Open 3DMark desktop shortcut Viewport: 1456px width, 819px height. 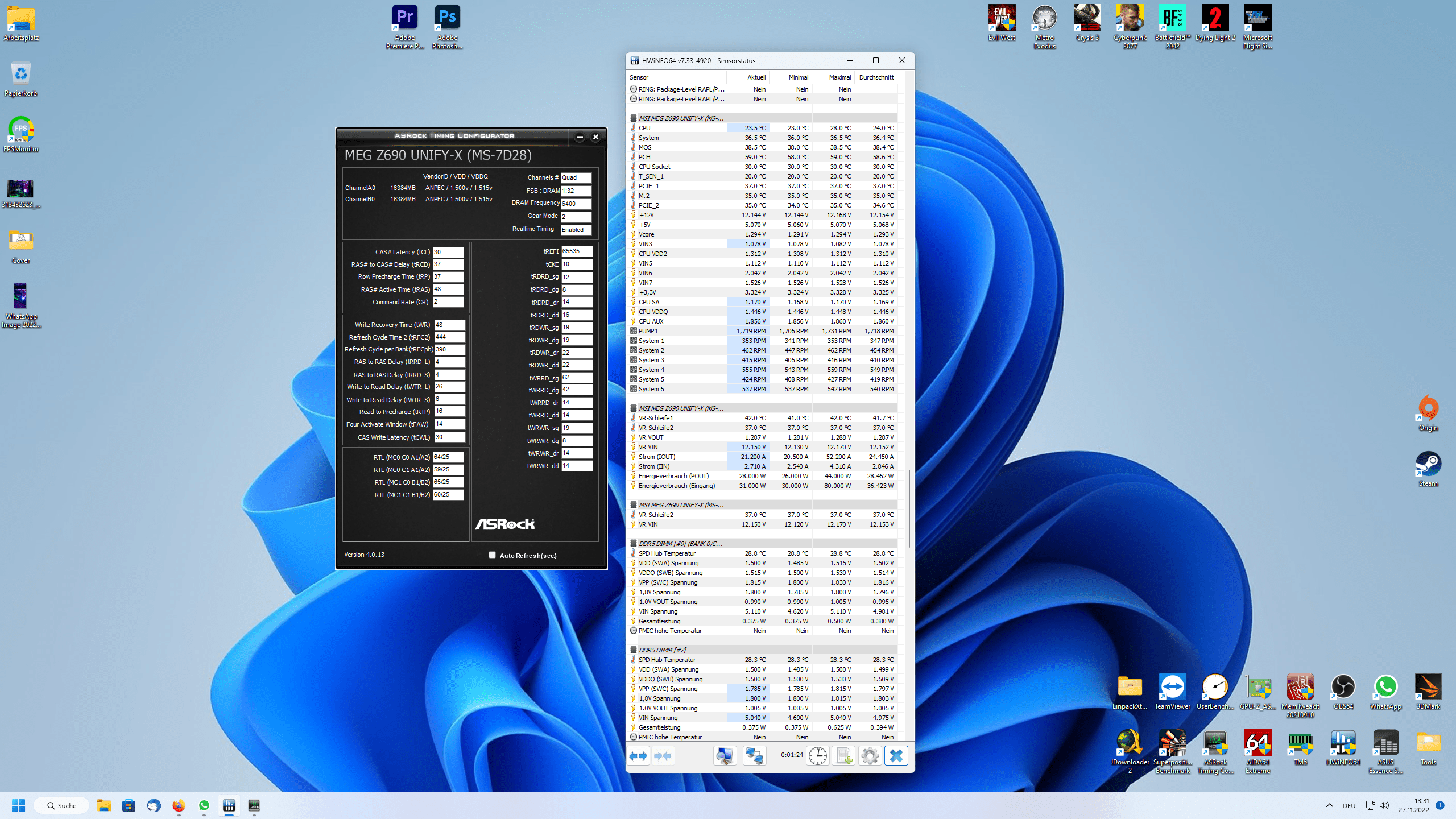click(1428, 692)
